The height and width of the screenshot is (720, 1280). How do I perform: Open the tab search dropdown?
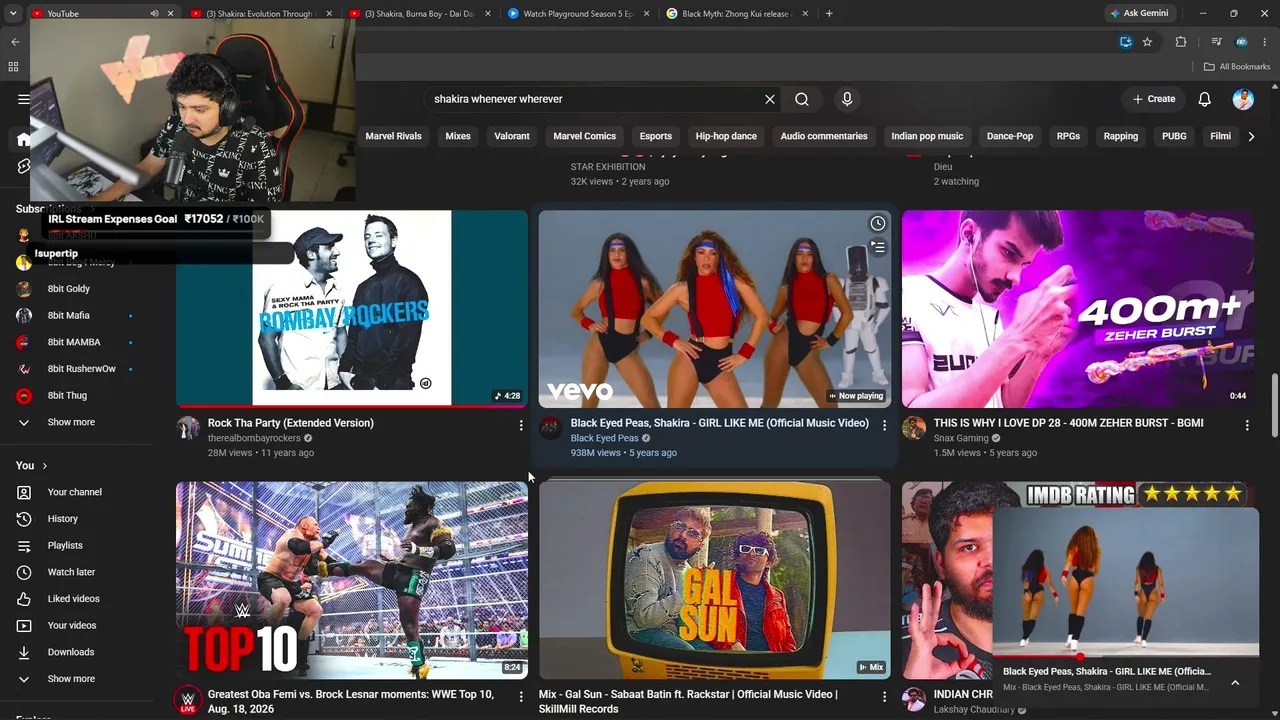(15, 14)
